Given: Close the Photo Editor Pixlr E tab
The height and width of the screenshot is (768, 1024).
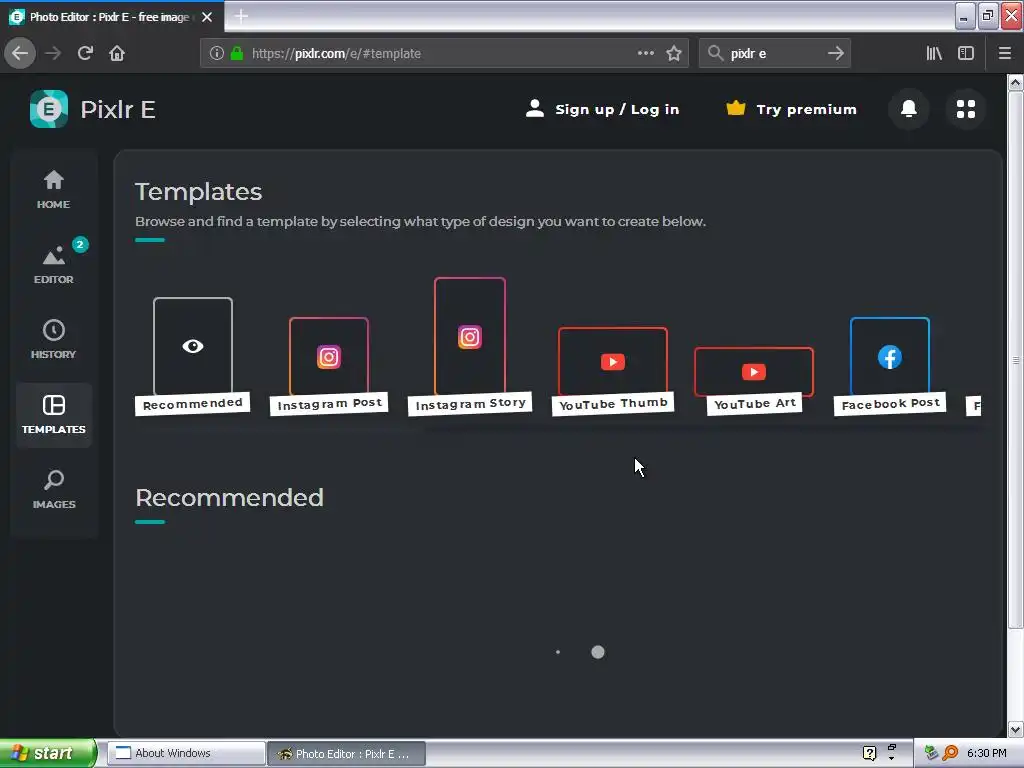Looking at the screenshot, I should [207, 17].
